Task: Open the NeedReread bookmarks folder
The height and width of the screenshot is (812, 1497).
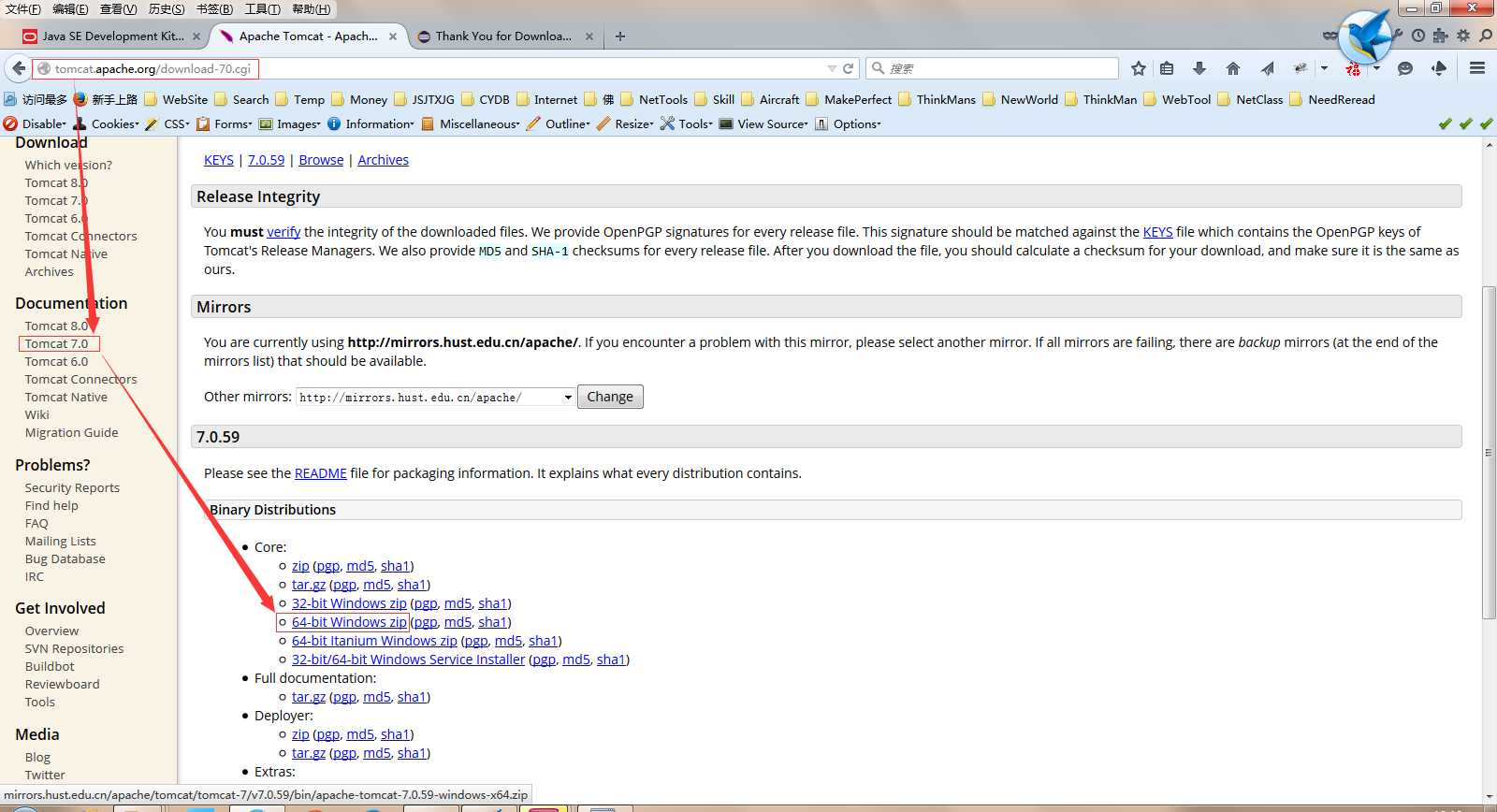Action: (x=1332, y=99)
